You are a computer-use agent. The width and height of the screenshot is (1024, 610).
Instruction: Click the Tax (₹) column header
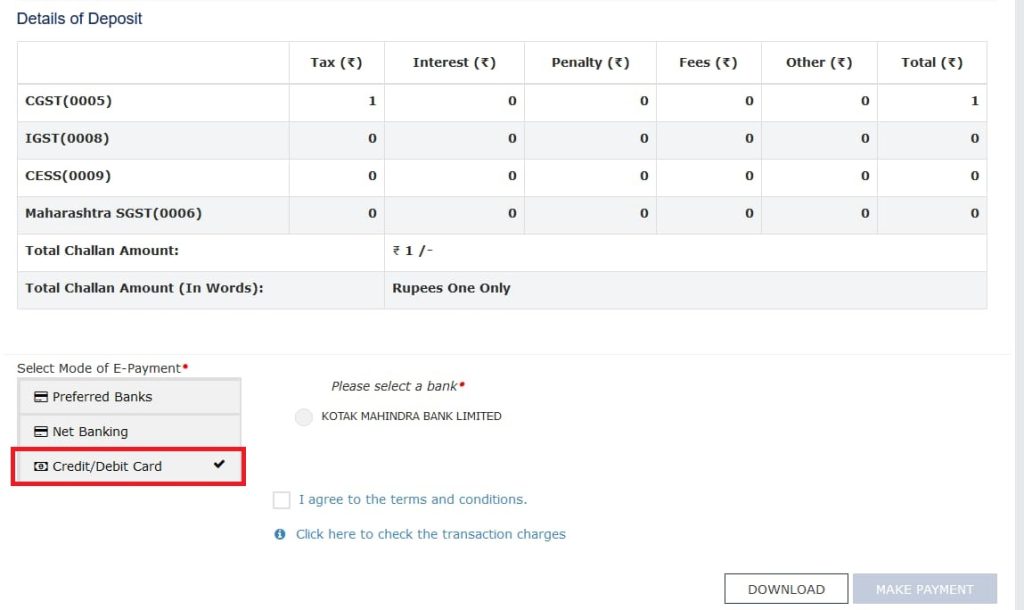[336, 63]
